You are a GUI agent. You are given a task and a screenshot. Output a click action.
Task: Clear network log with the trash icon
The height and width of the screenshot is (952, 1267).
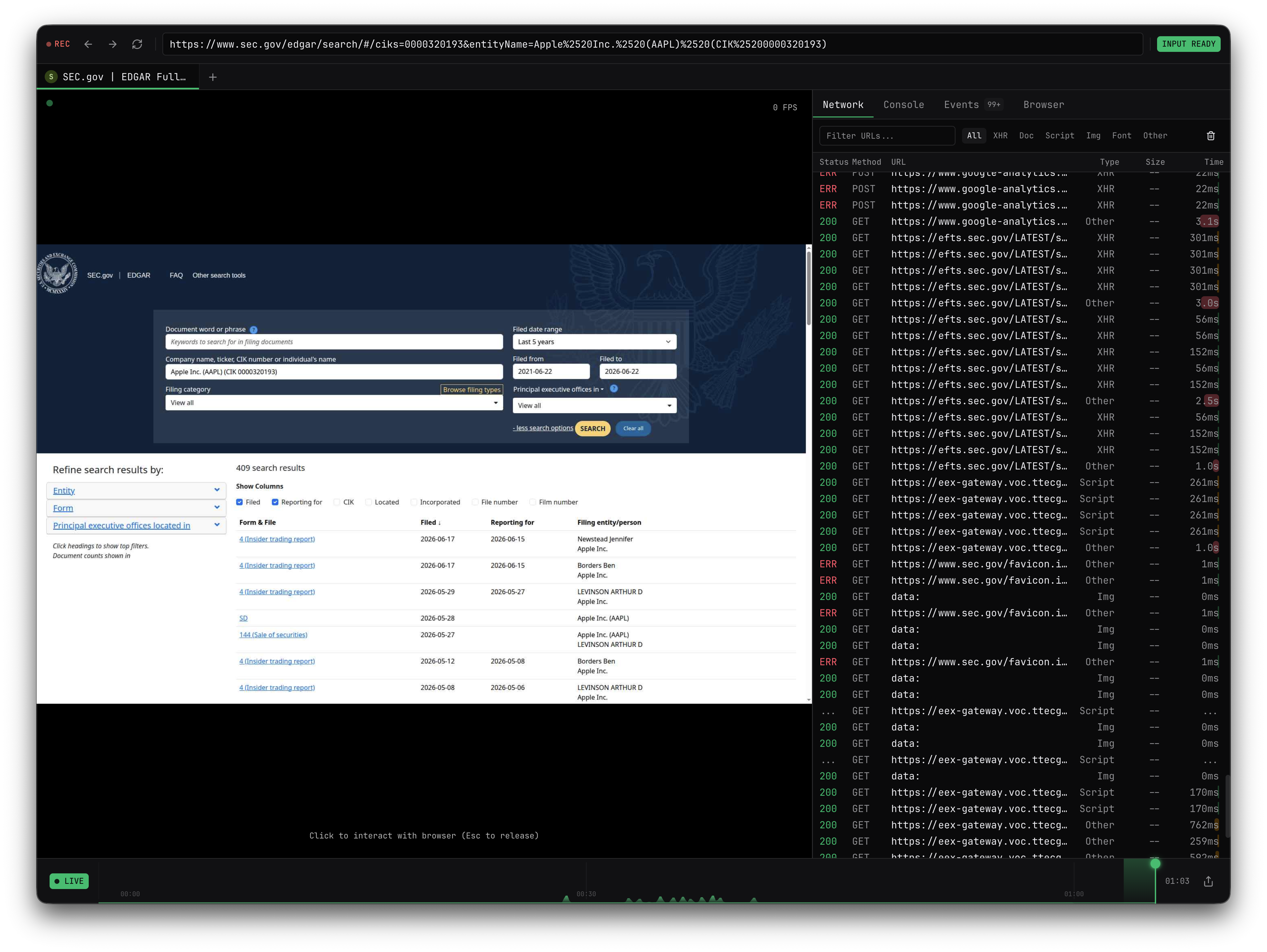(1211, 136)
